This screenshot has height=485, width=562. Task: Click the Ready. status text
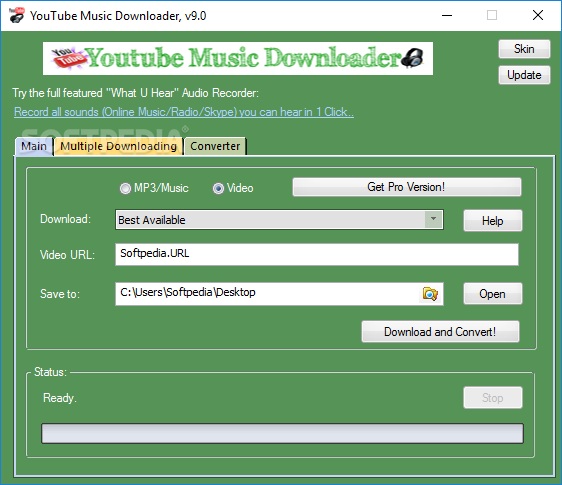[x=60, y=398]
